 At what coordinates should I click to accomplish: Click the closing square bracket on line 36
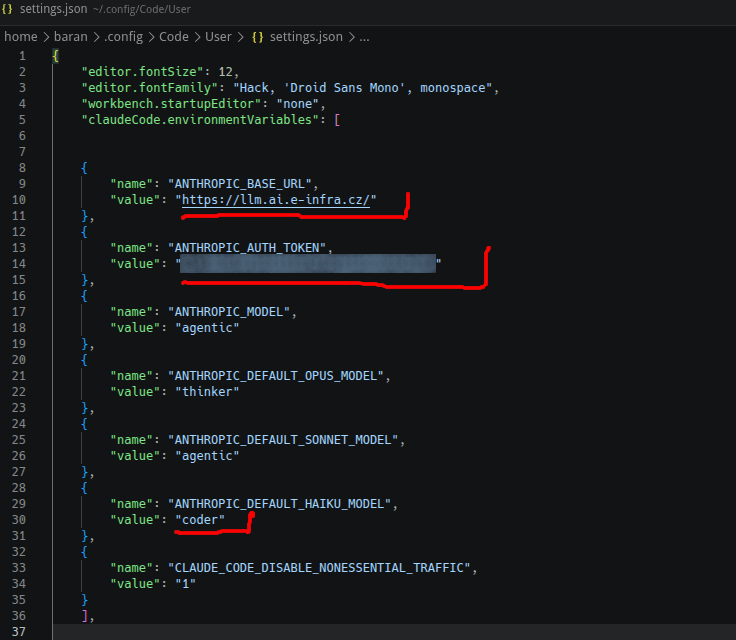pos(85,616)
